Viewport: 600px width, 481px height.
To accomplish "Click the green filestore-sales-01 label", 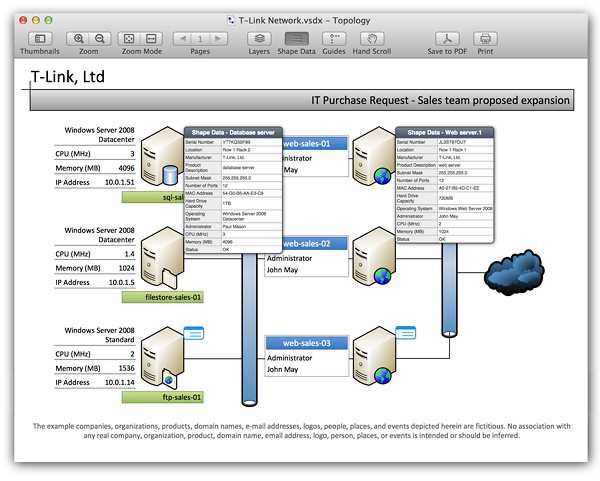I will coord(163,297).
